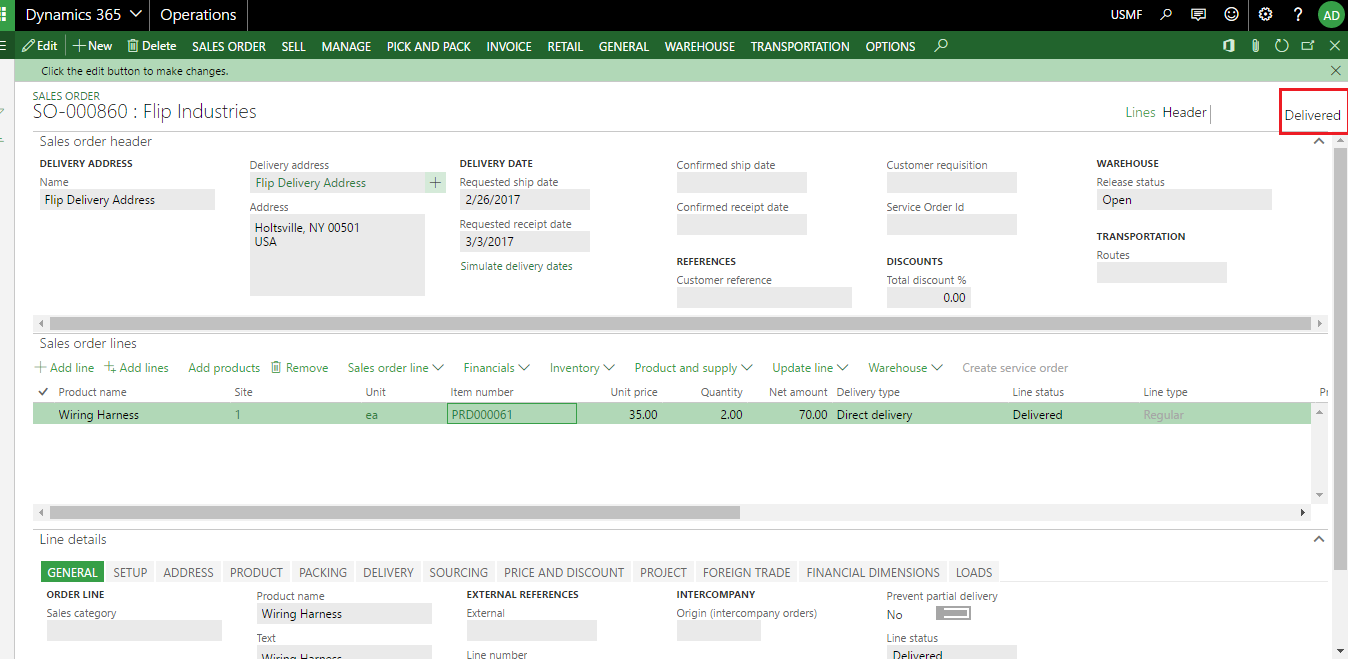Click the paperclip attachments icon
The height and width of the screenshot is (659, 1348).
click(1255, 46)
